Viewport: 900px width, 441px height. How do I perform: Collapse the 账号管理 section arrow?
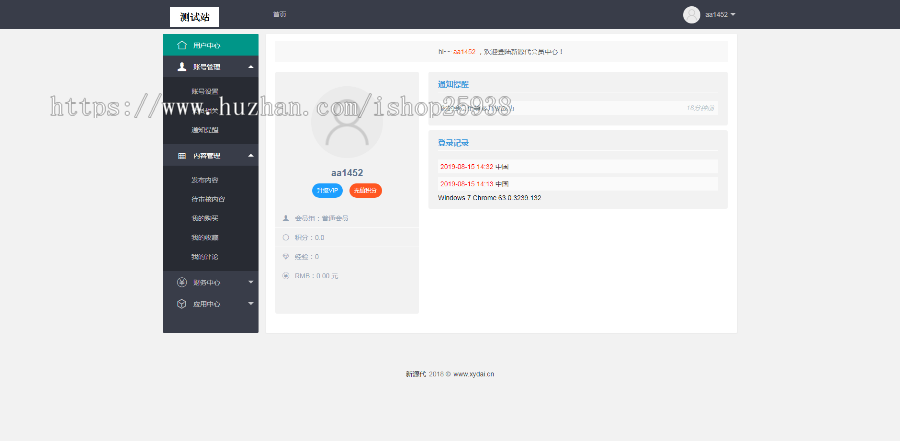[x=251, y=67]
